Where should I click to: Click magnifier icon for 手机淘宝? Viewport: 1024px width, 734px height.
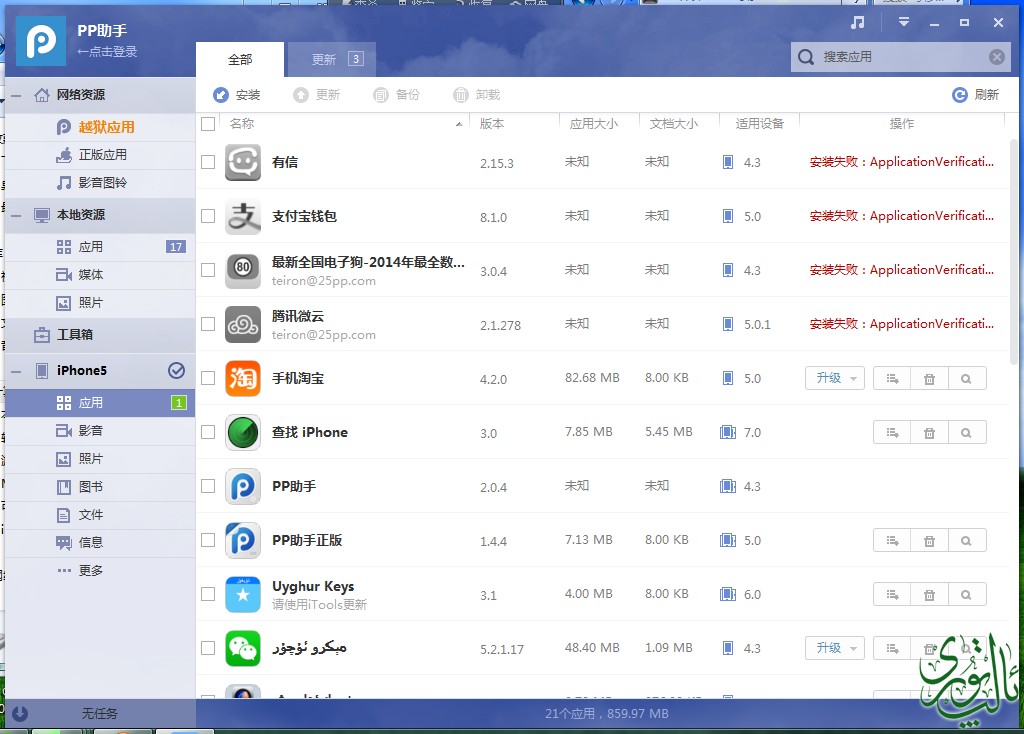967,379
